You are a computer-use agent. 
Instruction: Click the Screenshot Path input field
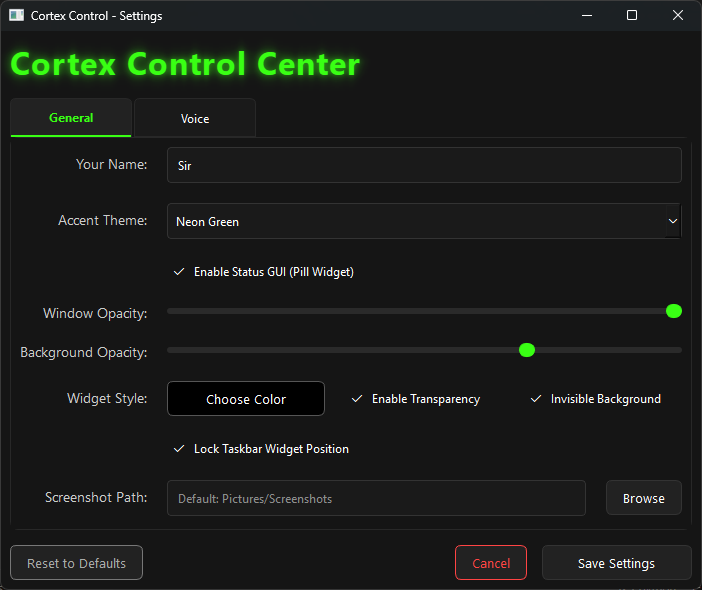(x=376, y=498)
